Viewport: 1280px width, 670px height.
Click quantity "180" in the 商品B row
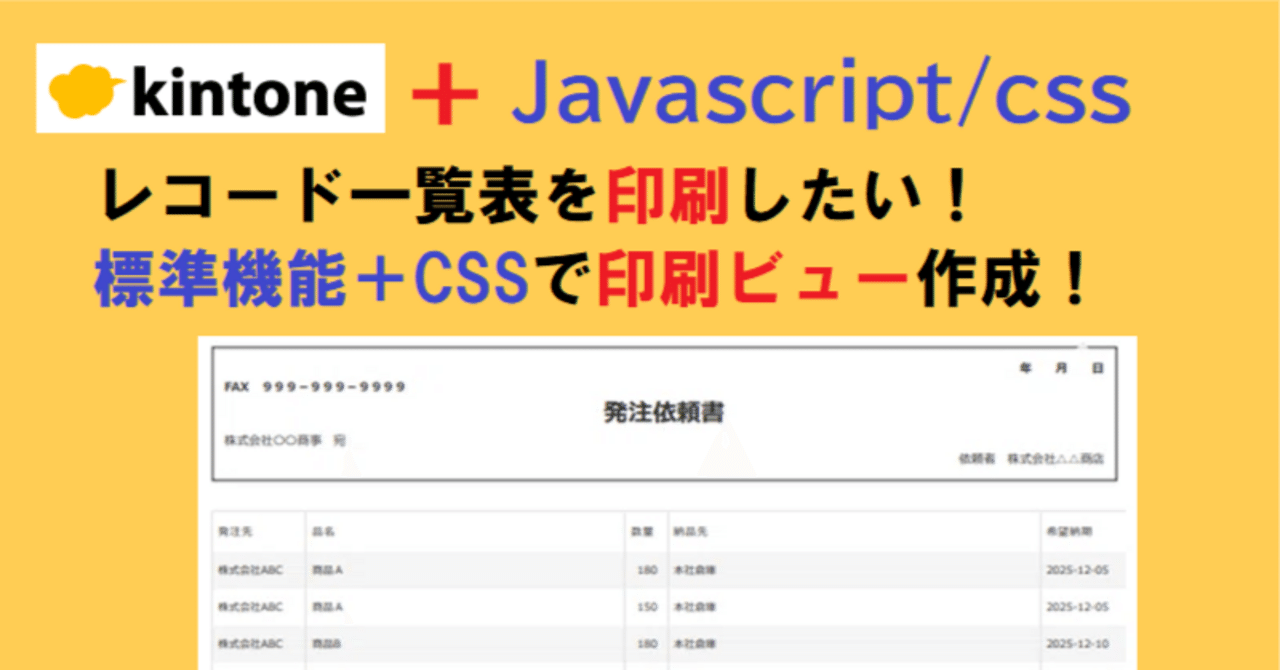click(645, 643)
